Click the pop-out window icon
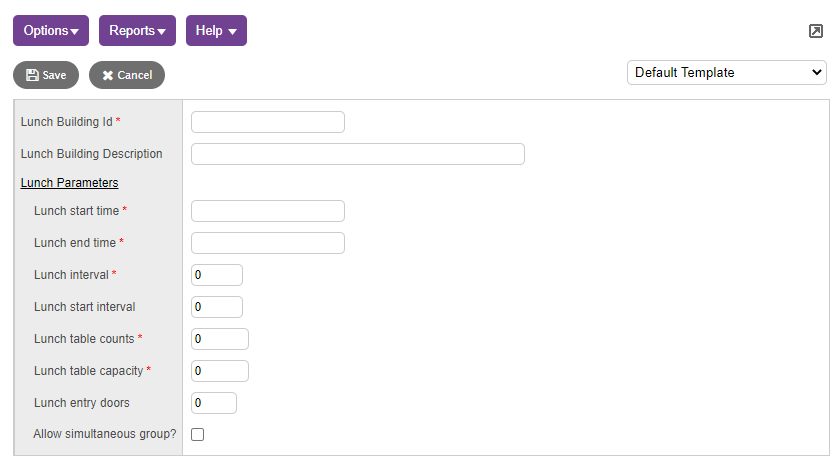The width and height of the screenshot is (835, 466). pyautogui.click(x=815, y=31)
